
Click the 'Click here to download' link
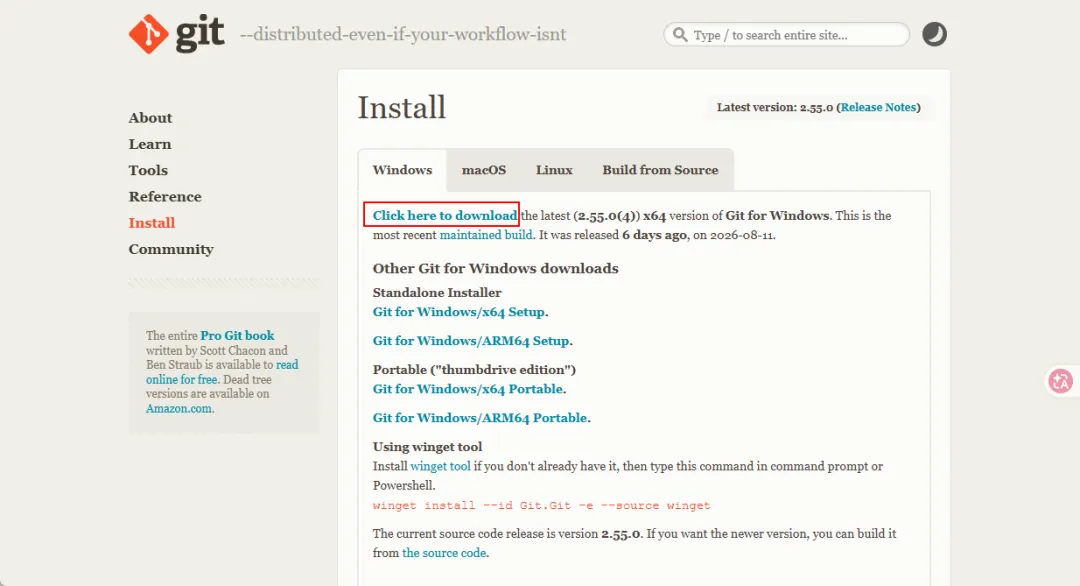(445, 216)
